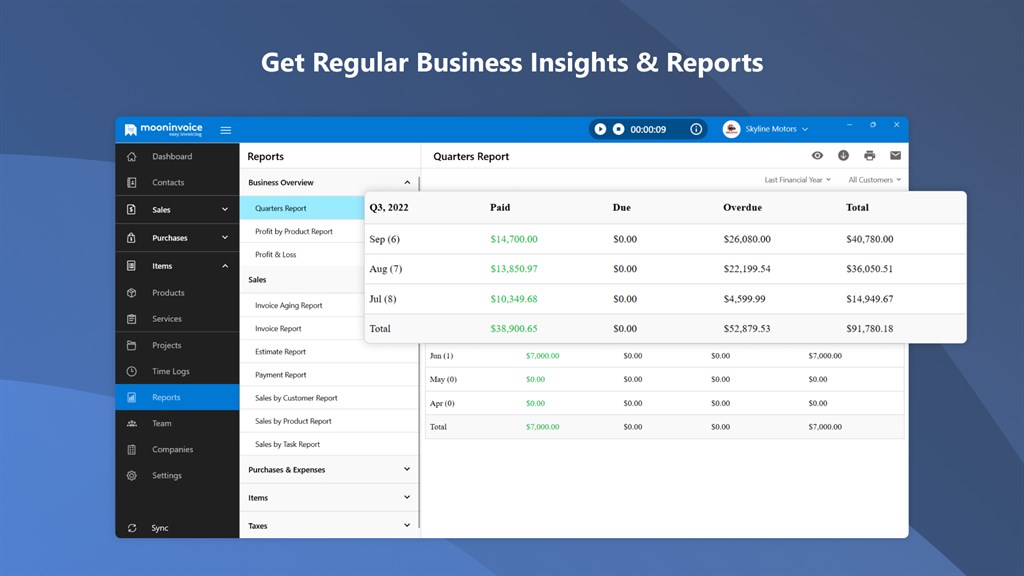Image resolution: width=1024 pixels, height=576 pixels.
Task: Click Jul (8) total $14,949.67
Action: point(869,299)
